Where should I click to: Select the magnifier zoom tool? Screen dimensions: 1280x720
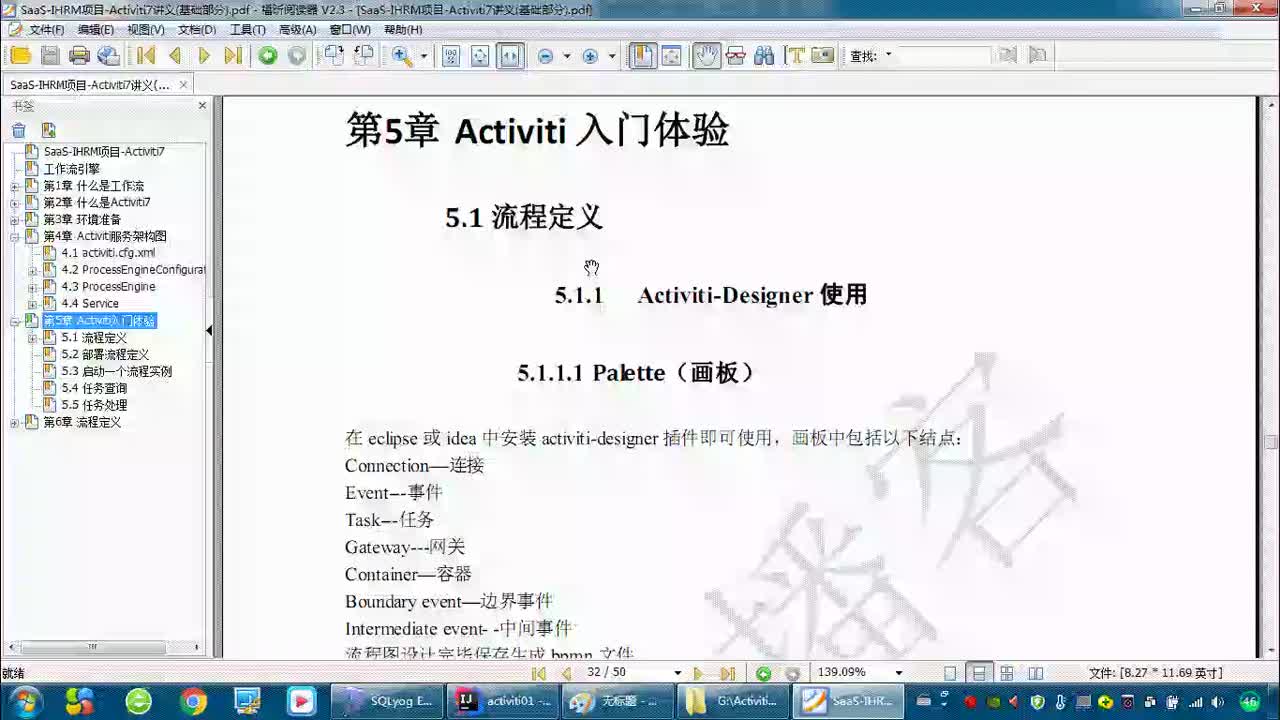(x=402, y=56)
